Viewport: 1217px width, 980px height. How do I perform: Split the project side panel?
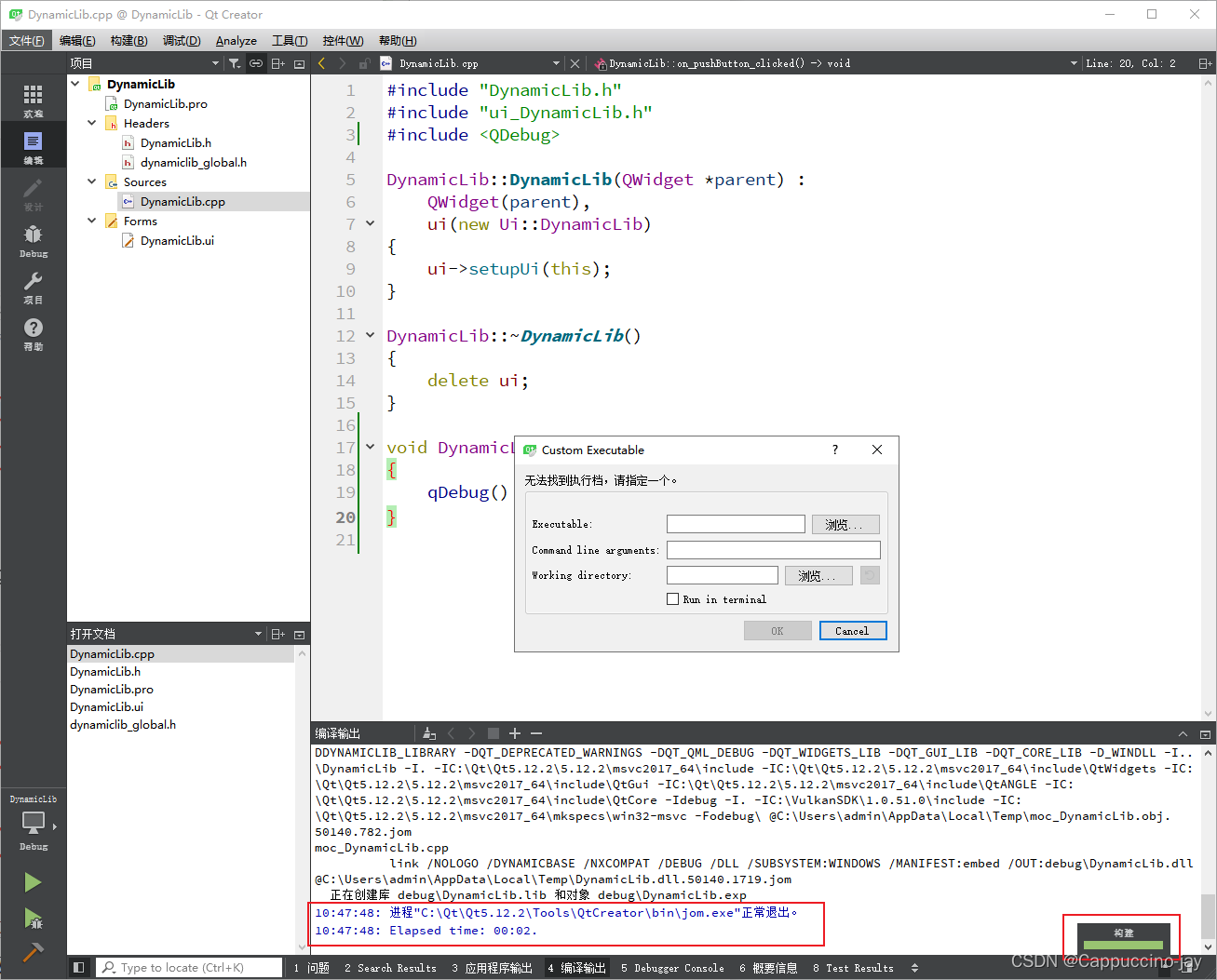pos(277,63)
